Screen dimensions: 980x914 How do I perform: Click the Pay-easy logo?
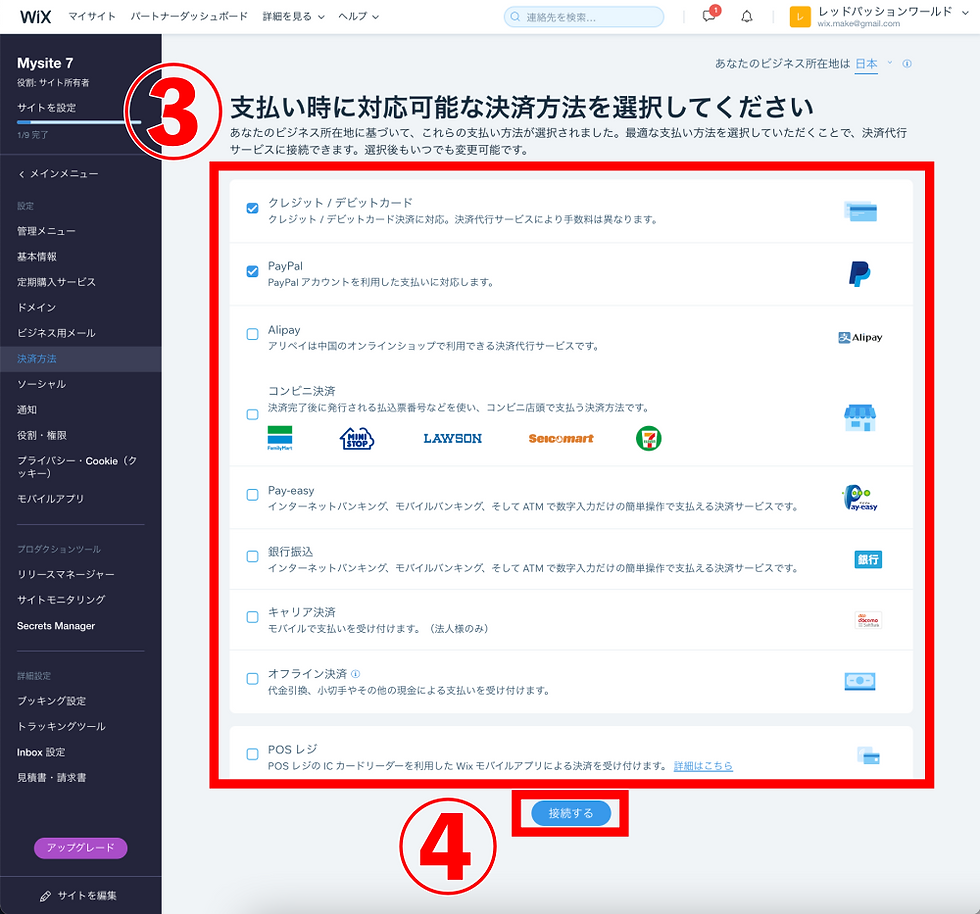click(860, 498)
